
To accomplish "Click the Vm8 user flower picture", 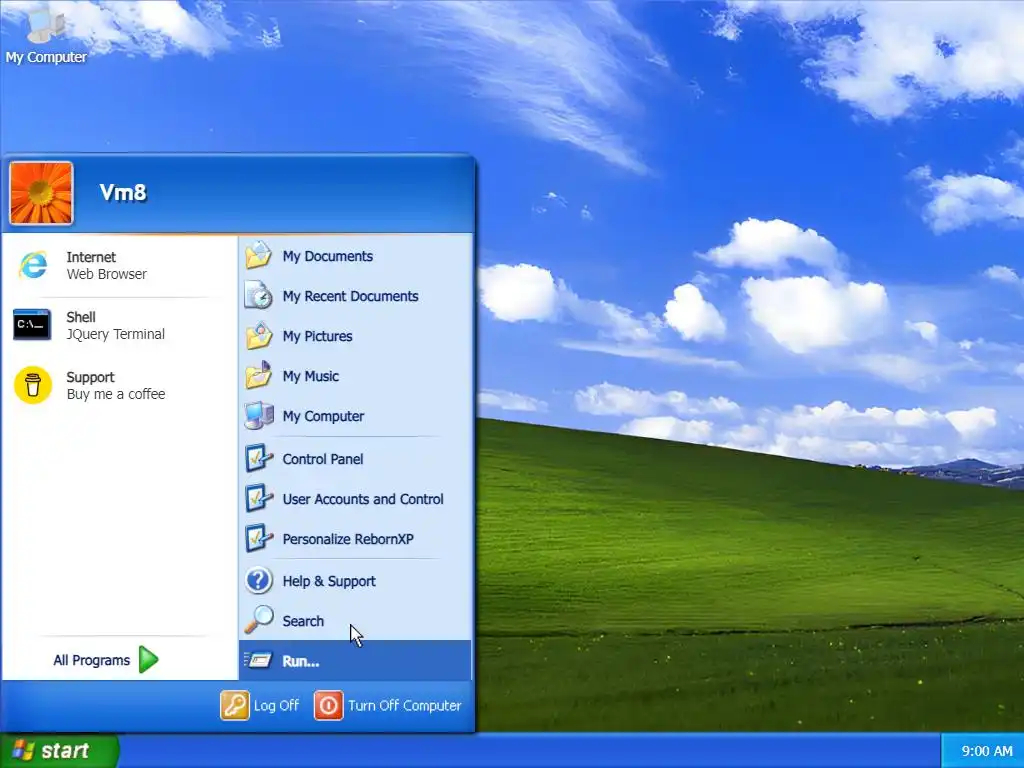I will pyautogui.click(x=41, y=193).
